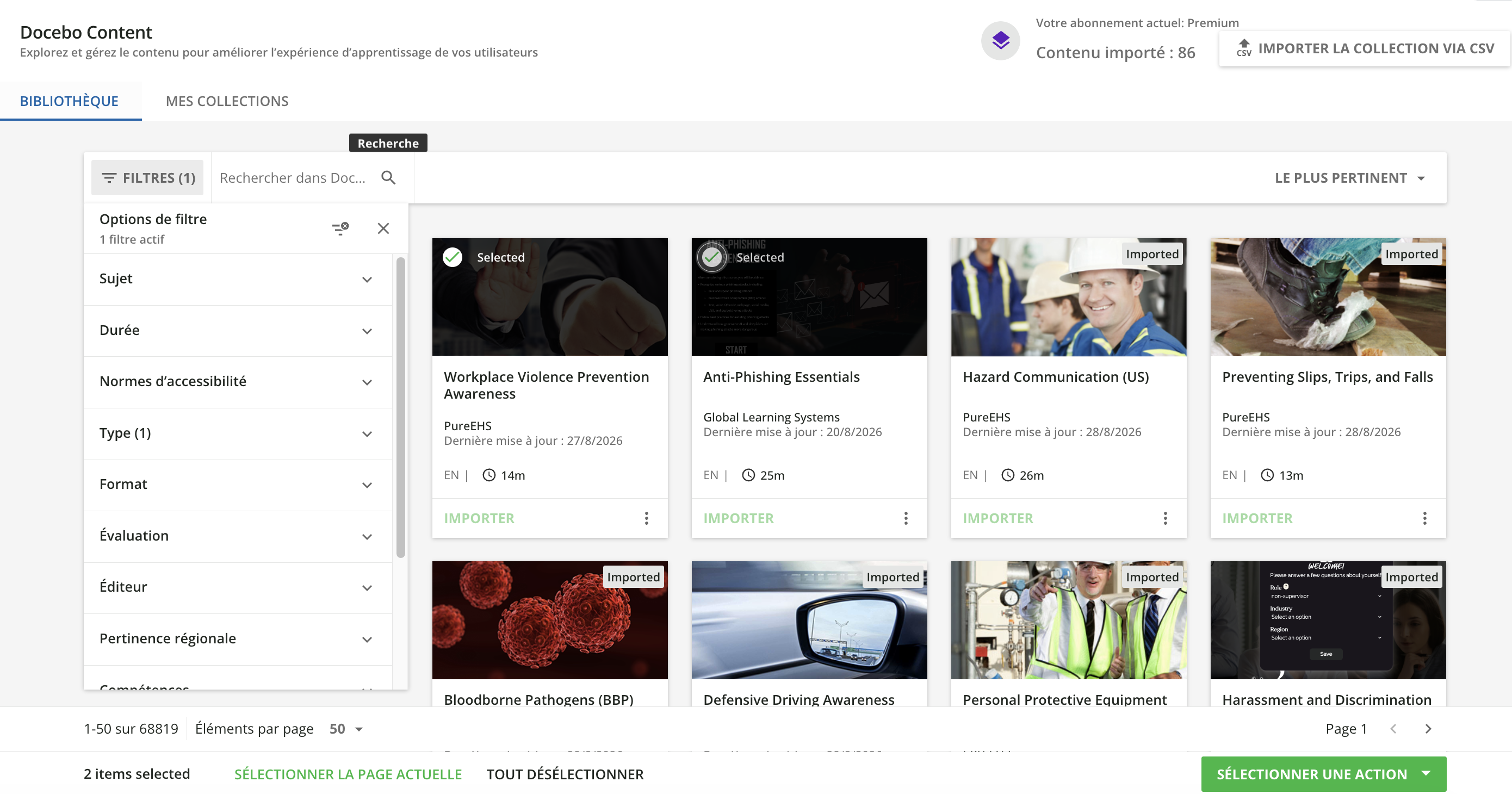1512x794 pixels.
Task: Deselect Workplace Violence Prevention Awareness checkmark
Action: point(453,257)
